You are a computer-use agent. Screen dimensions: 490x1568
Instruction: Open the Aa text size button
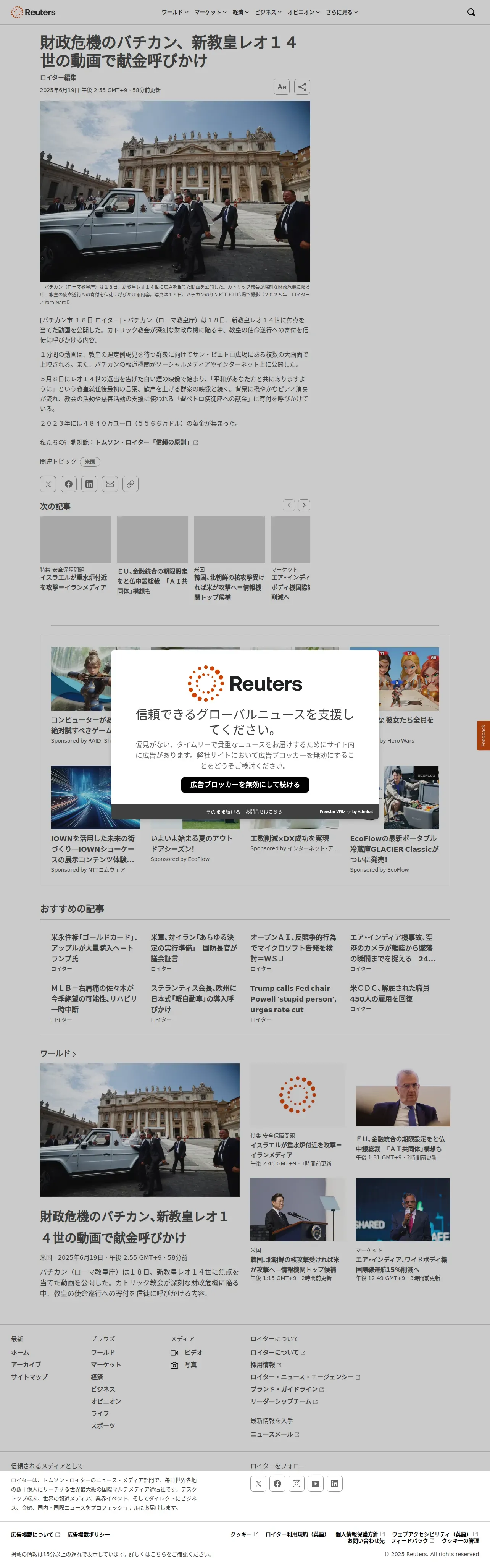(x=282, y=87)
